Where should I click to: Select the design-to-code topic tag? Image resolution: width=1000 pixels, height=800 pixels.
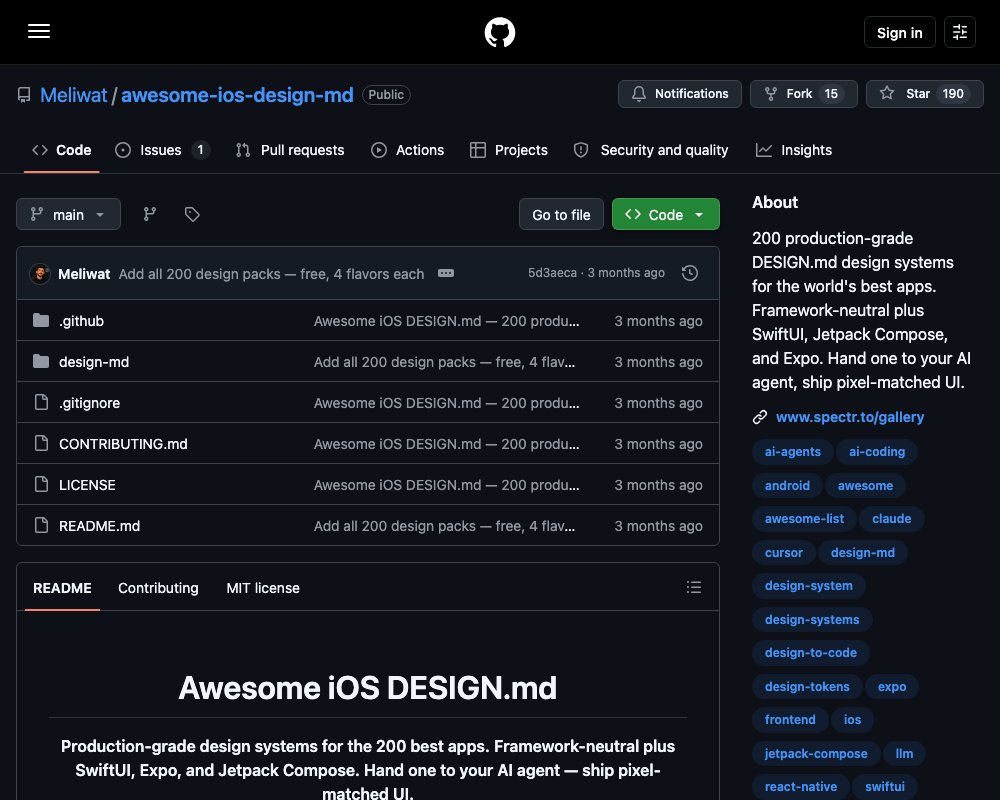point(811,653)
